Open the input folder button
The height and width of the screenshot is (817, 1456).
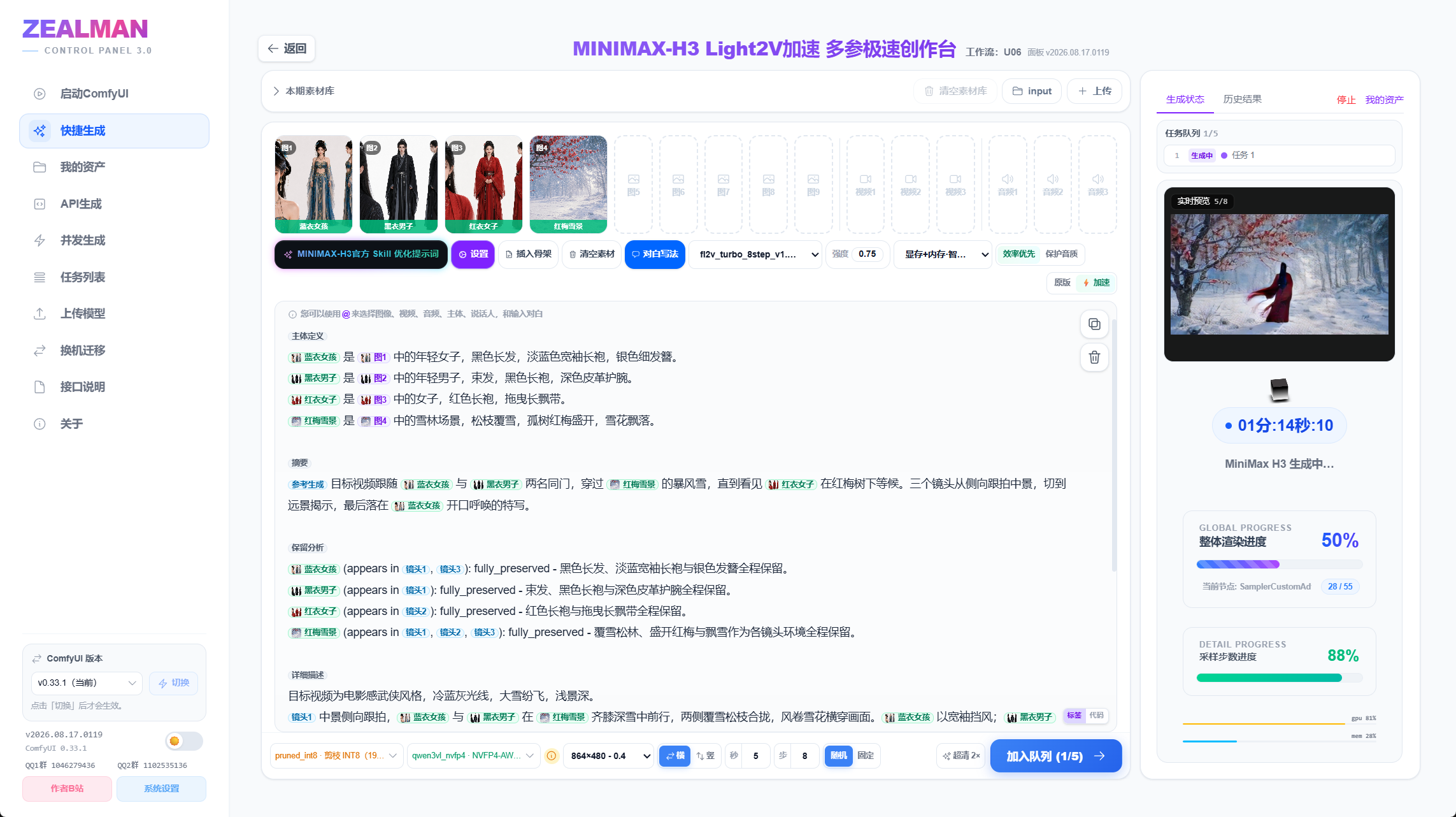click(1032, 91)
